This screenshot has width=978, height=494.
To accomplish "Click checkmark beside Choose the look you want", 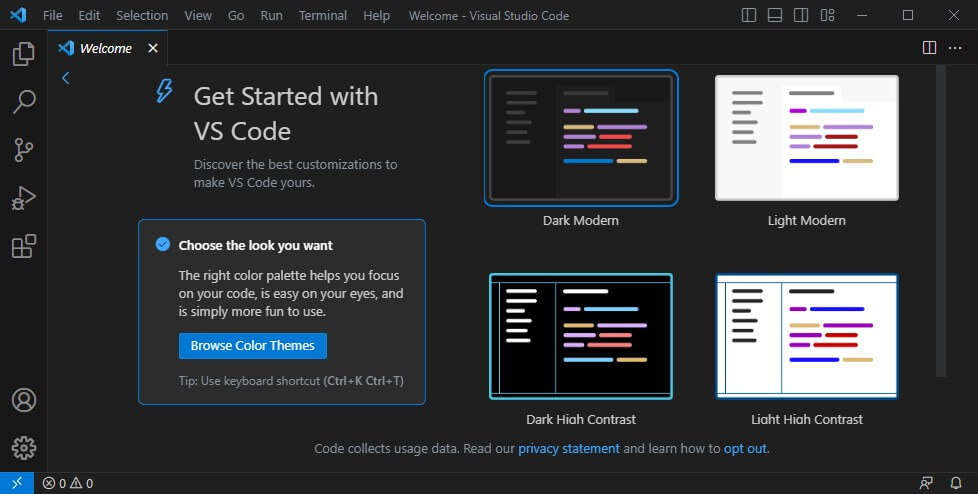I will (163, 244).
